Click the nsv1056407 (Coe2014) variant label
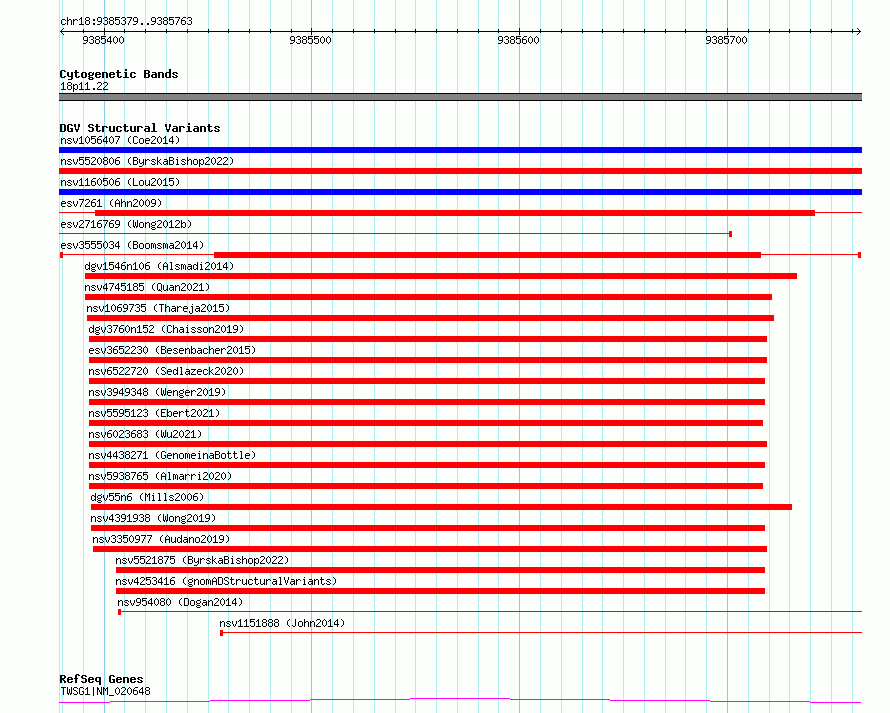Image resolution: width=890 pixels, height=713 pixels. point(120,140)
